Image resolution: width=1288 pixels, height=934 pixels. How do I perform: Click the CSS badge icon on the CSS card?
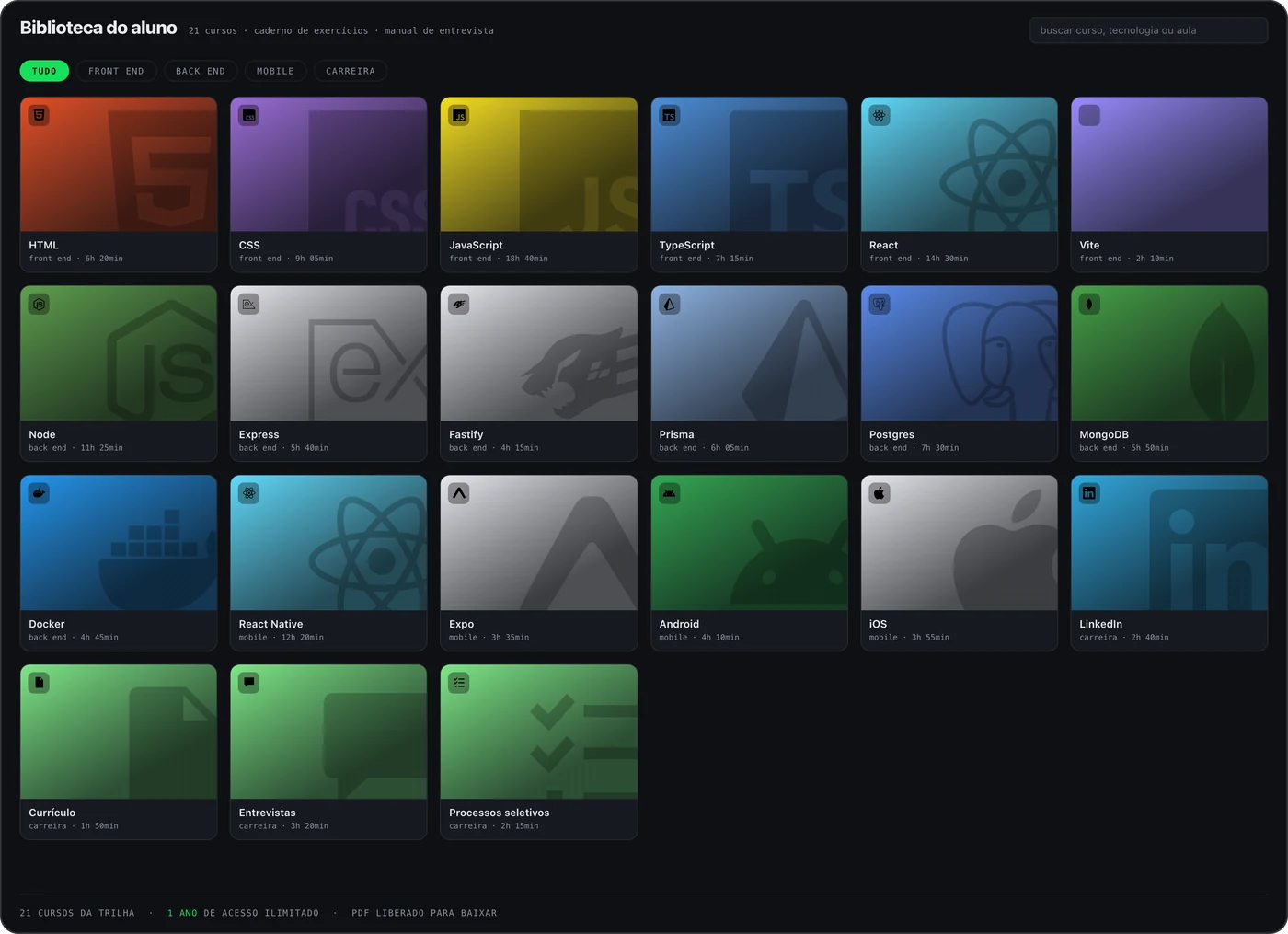(248, 115)
